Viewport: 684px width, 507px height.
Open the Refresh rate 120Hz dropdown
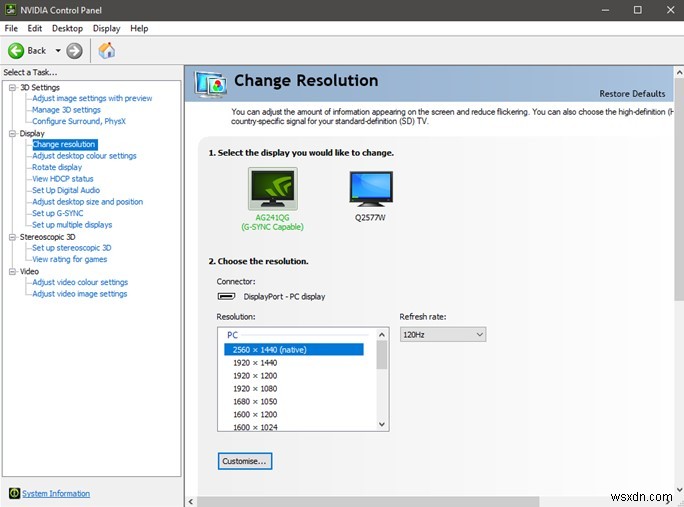pos(443,335)
